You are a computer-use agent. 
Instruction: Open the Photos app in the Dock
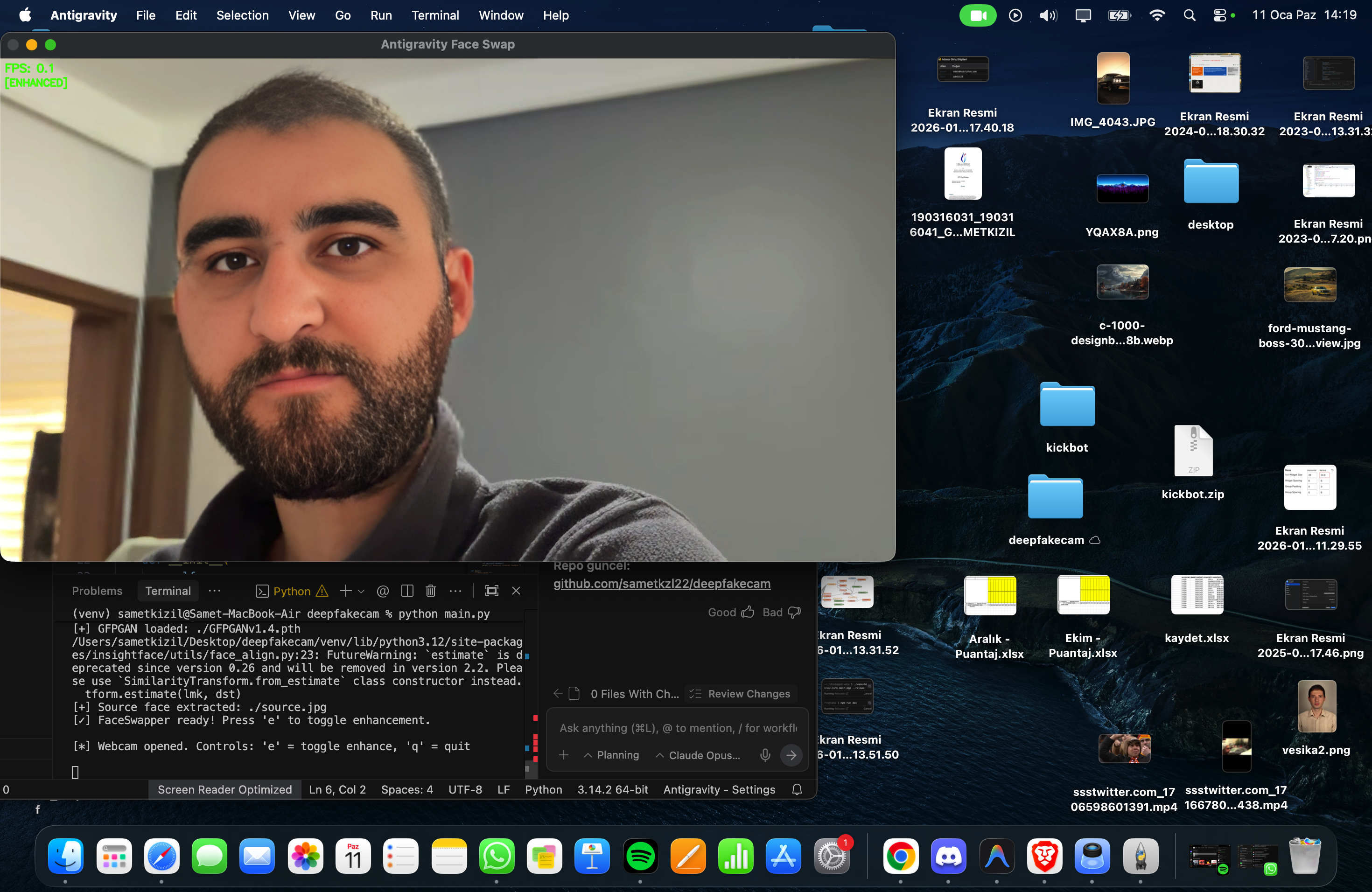click(x=305, y=856)
